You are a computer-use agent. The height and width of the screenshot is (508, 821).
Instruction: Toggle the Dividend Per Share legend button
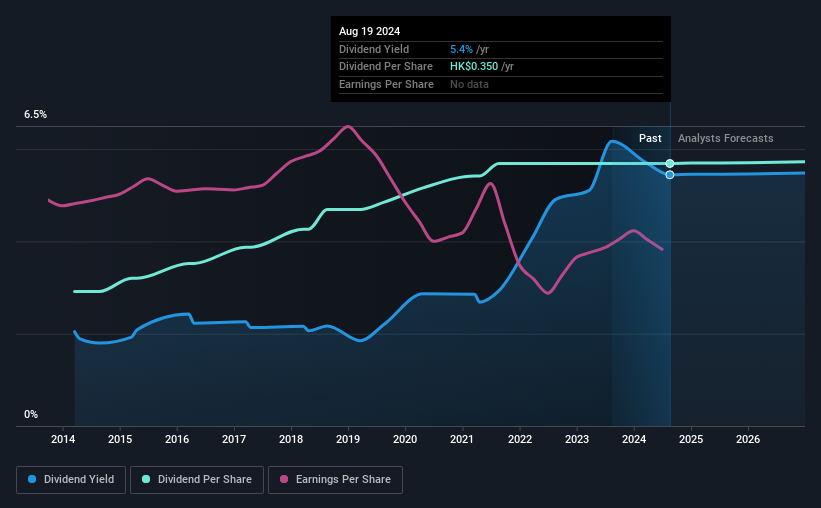pyautogui.click(x=197, y=480)
